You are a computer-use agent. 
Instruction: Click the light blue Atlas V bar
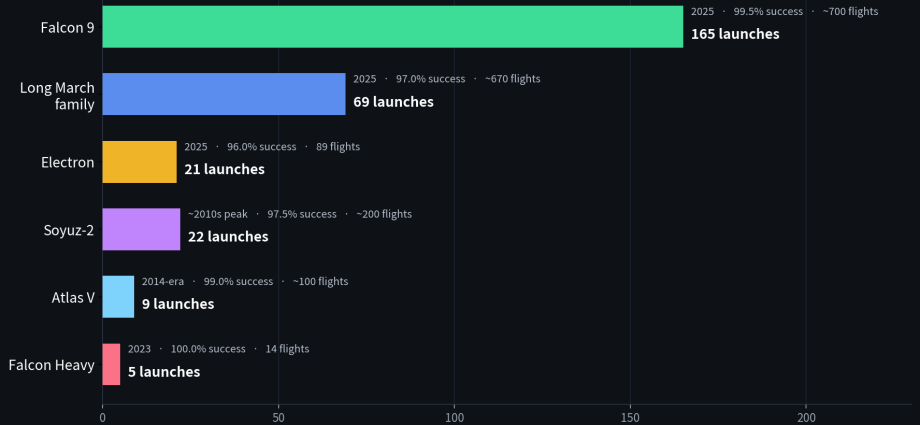coord(119,297)
